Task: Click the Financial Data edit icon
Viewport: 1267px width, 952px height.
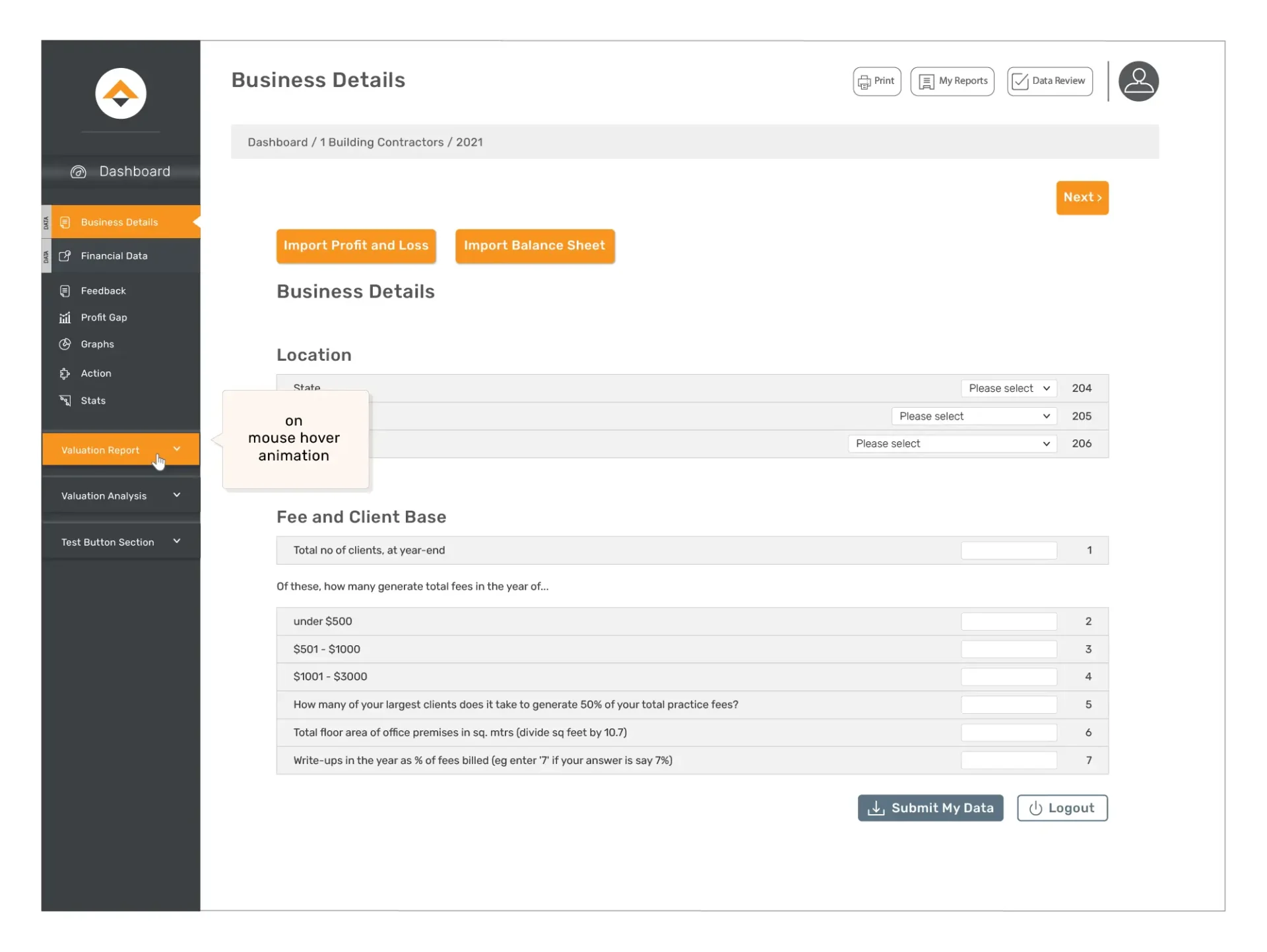Action: click(65, 256)
